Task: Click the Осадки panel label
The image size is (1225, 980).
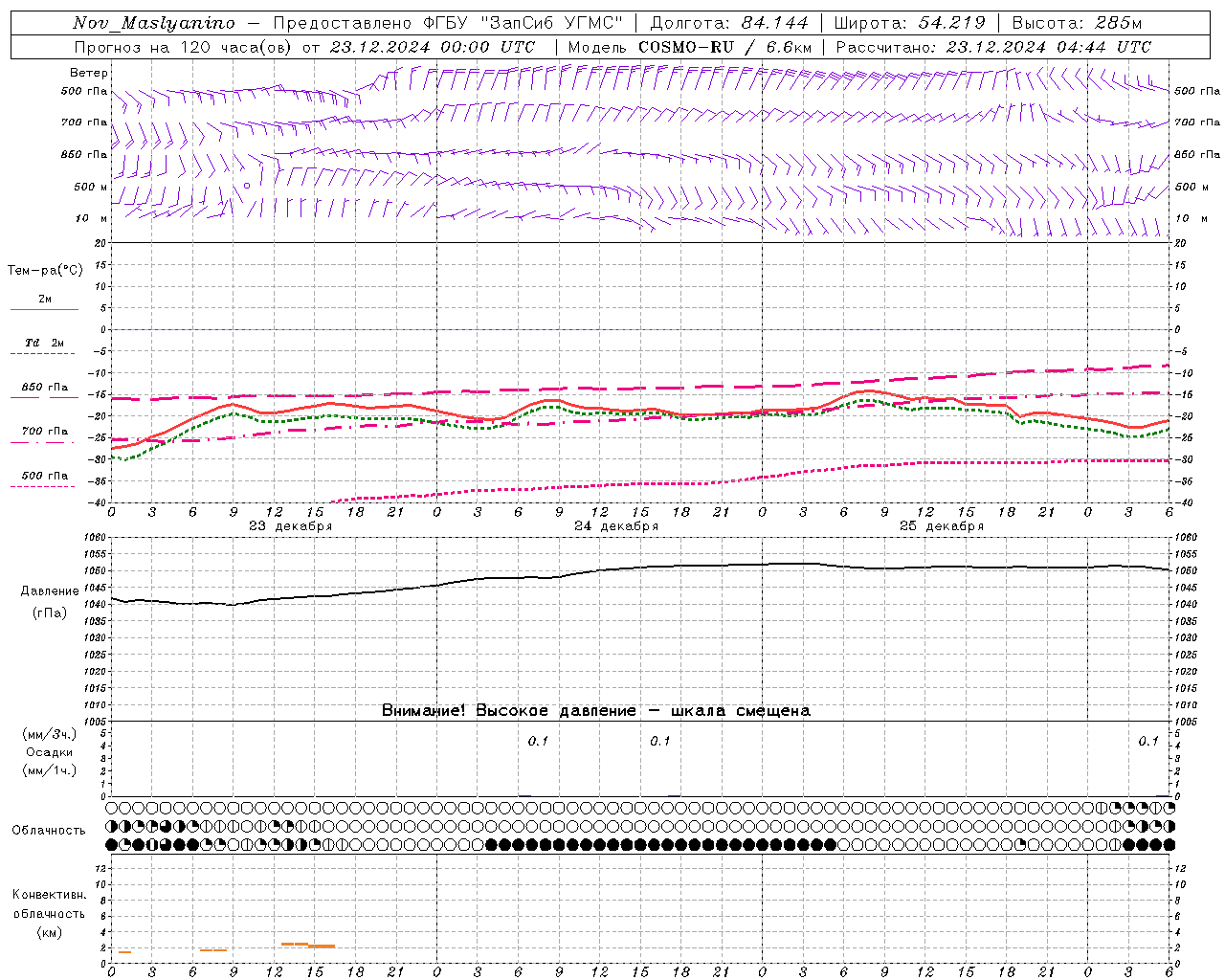Action: [x=50, y=752]
